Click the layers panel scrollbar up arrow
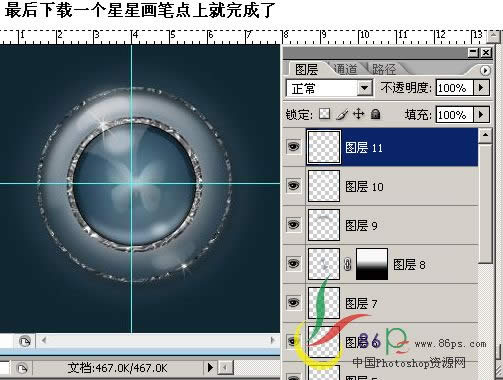Viewport: 503px width, 380px height. point(486,135)
